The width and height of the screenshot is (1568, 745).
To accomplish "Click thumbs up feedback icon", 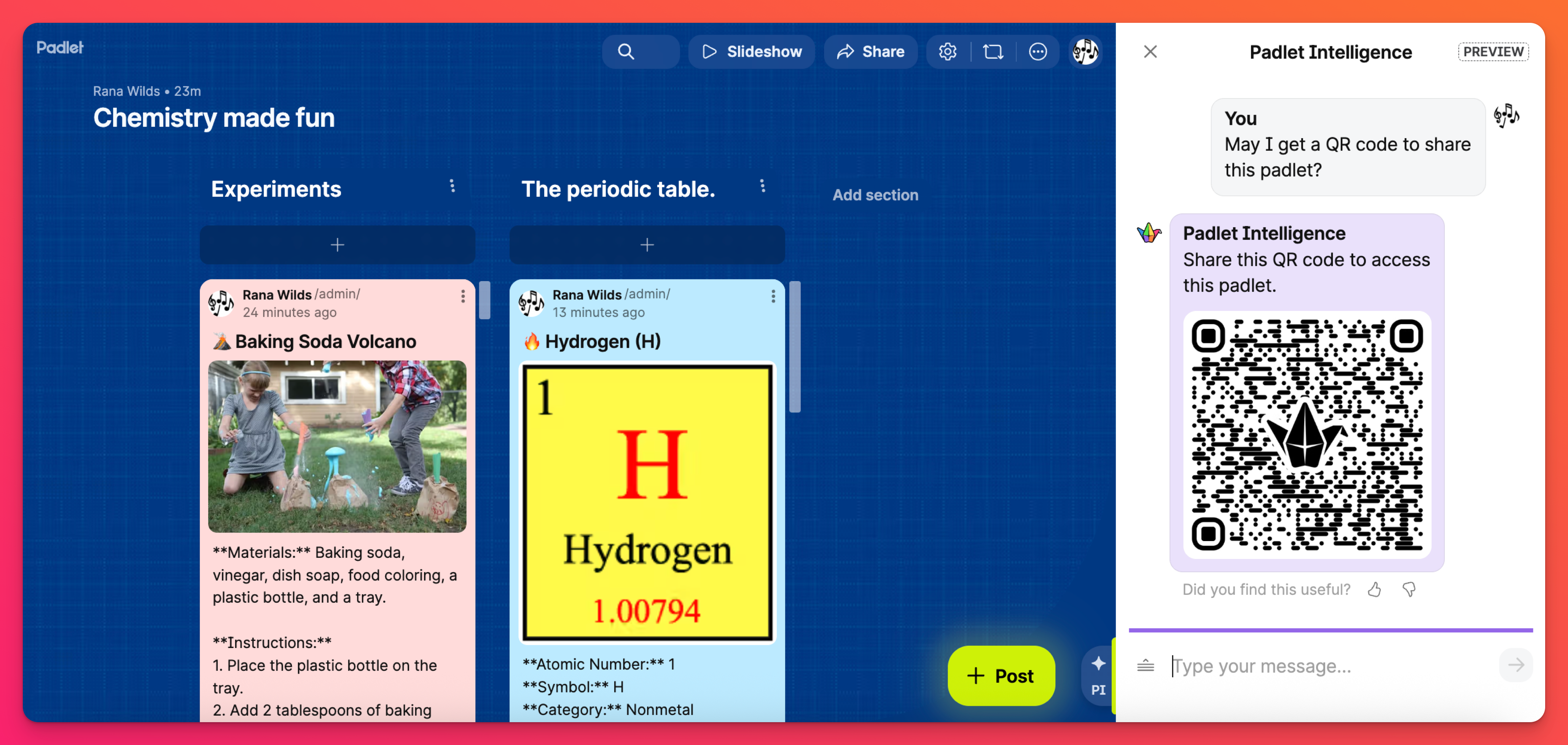I will coord(1374,589).
